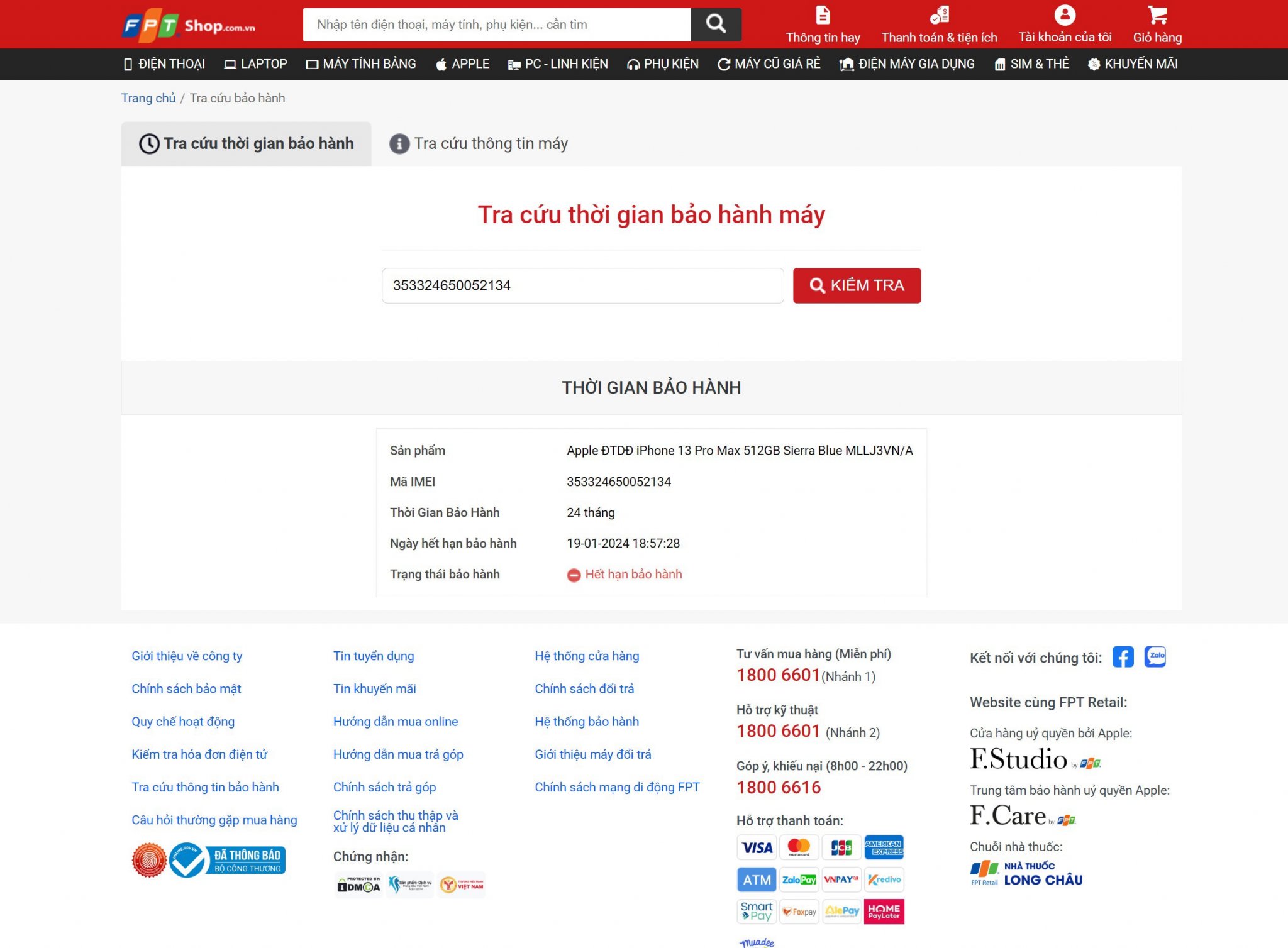Open the MÁY CŨ GIÁ RẺ menu
Viewport: 1288px width, 948px height.
click(769, 64)
